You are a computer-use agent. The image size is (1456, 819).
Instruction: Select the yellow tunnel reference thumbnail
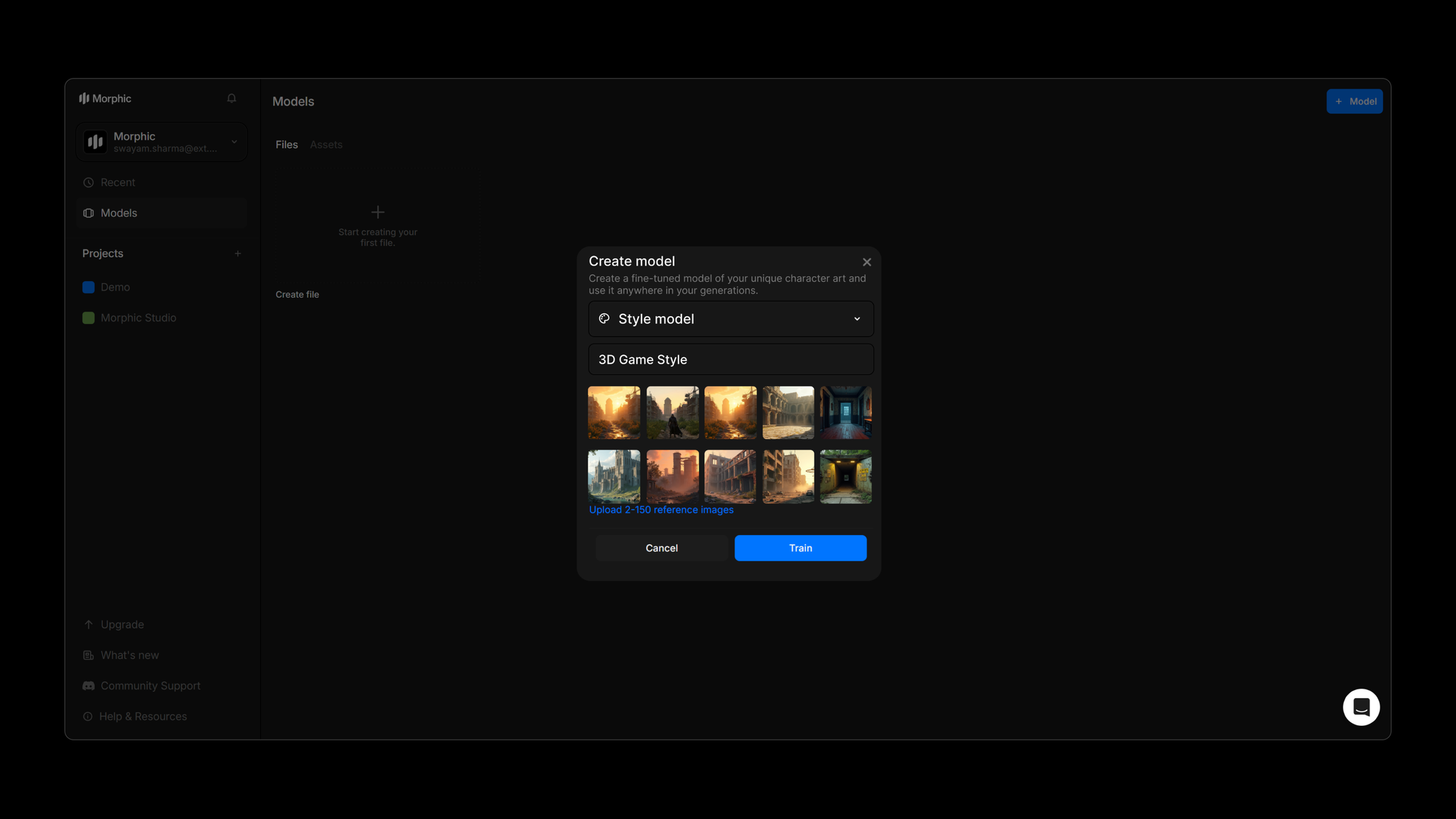click(x=845, y=477)
